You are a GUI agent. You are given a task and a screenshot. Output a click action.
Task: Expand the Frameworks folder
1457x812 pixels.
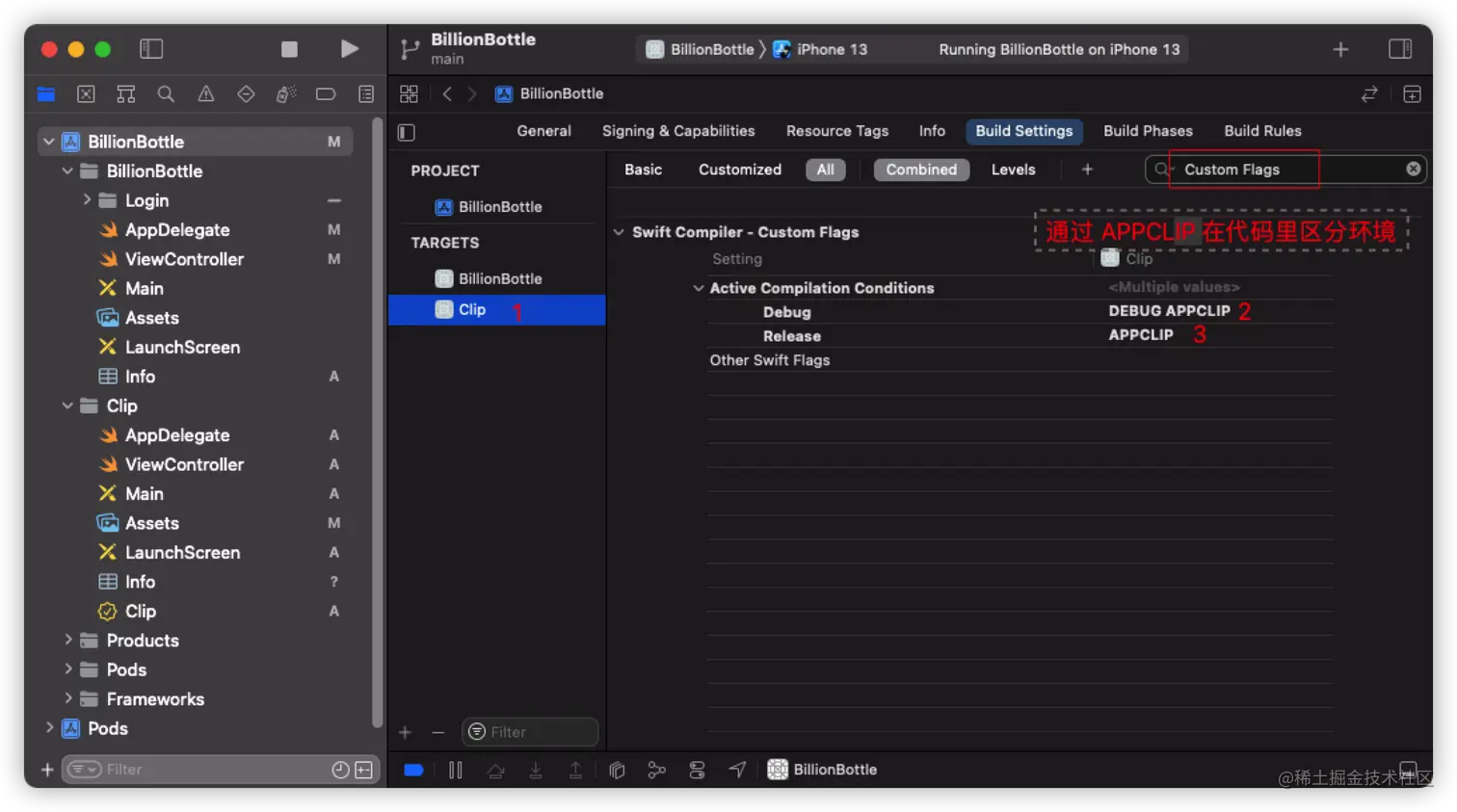[x=67, y=698]
